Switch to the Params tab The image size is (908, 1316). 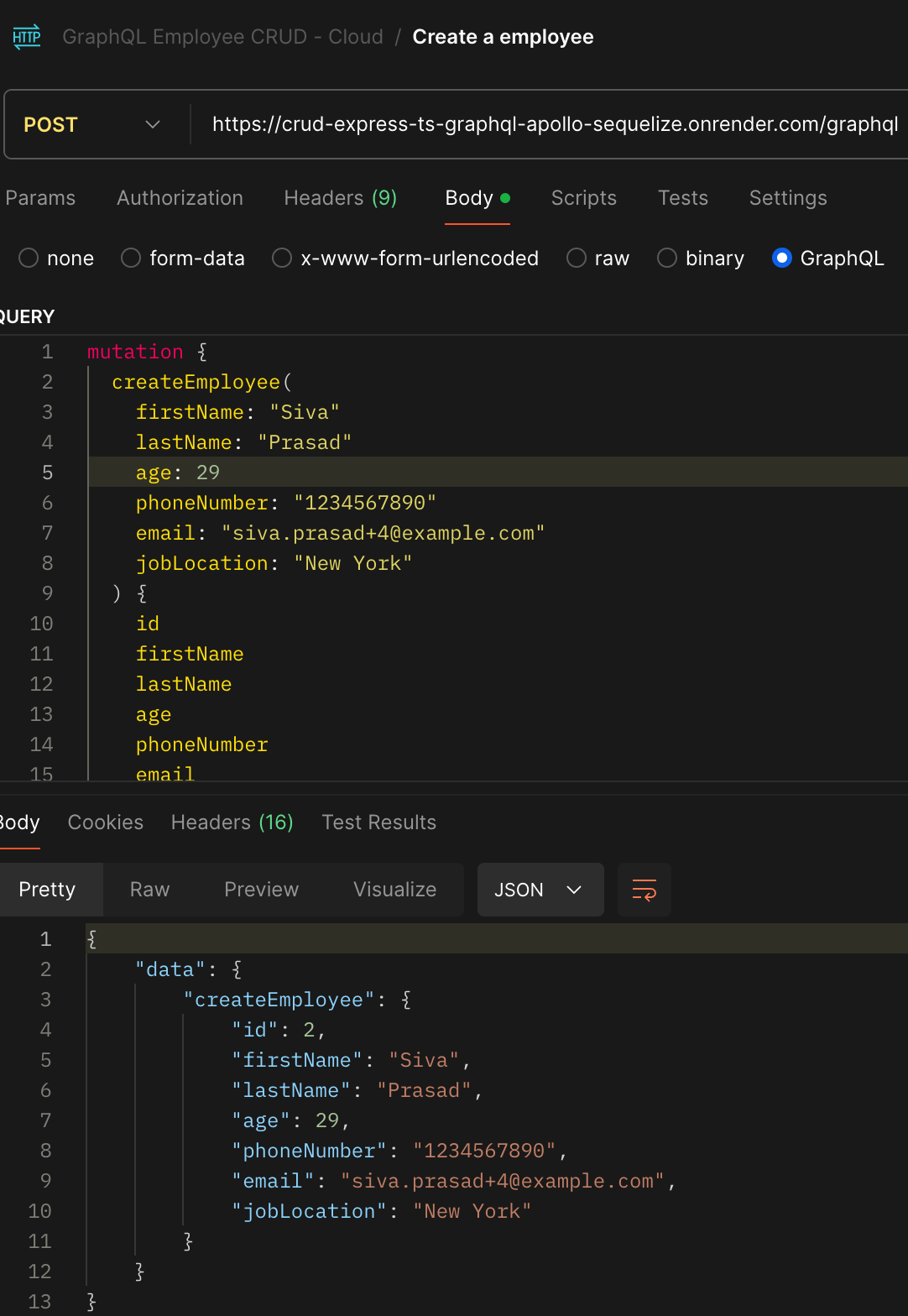[x=40, y=198]
